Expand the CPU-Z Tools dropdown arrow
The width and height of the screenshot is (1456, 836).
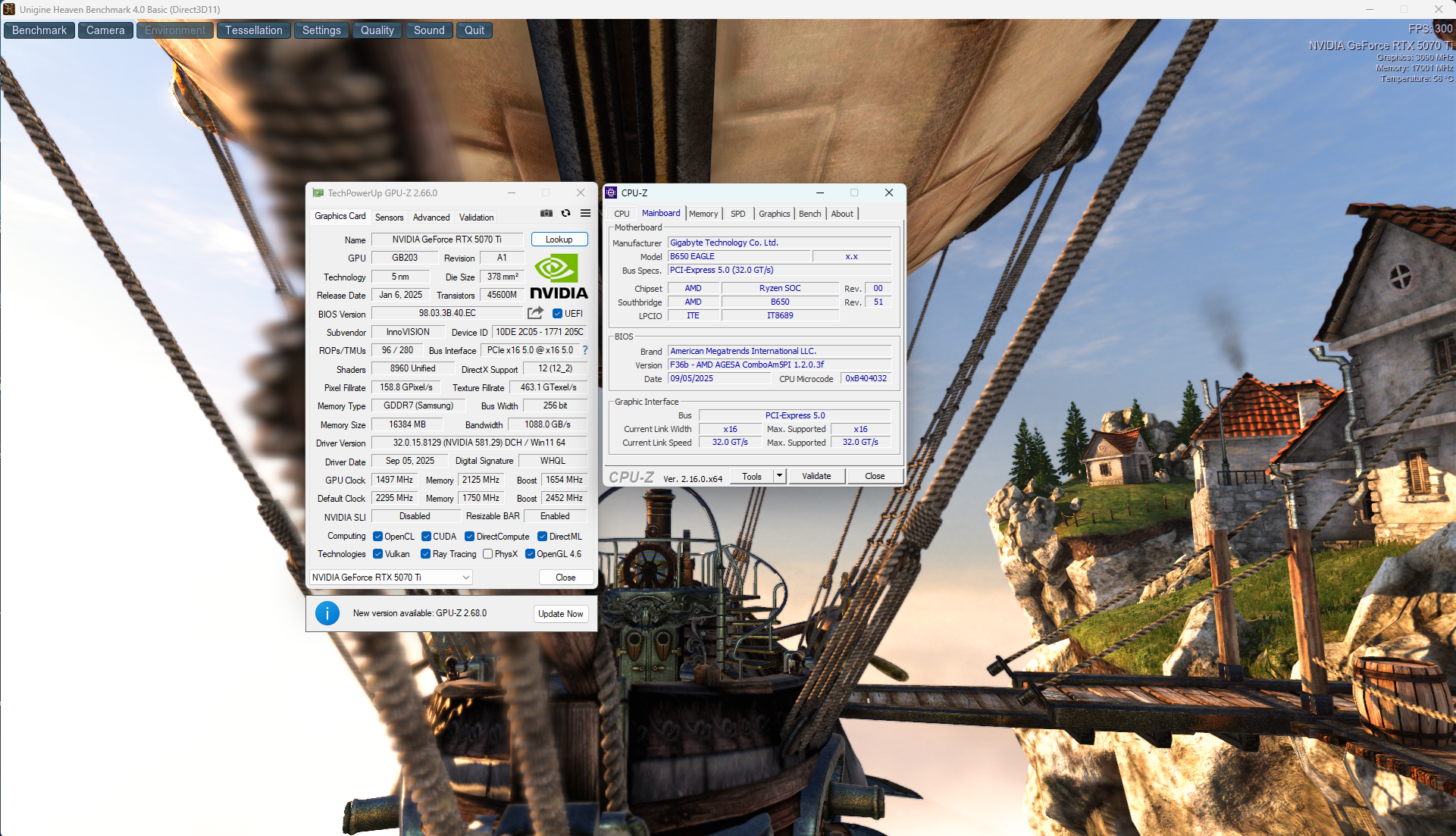click(779, 476)
